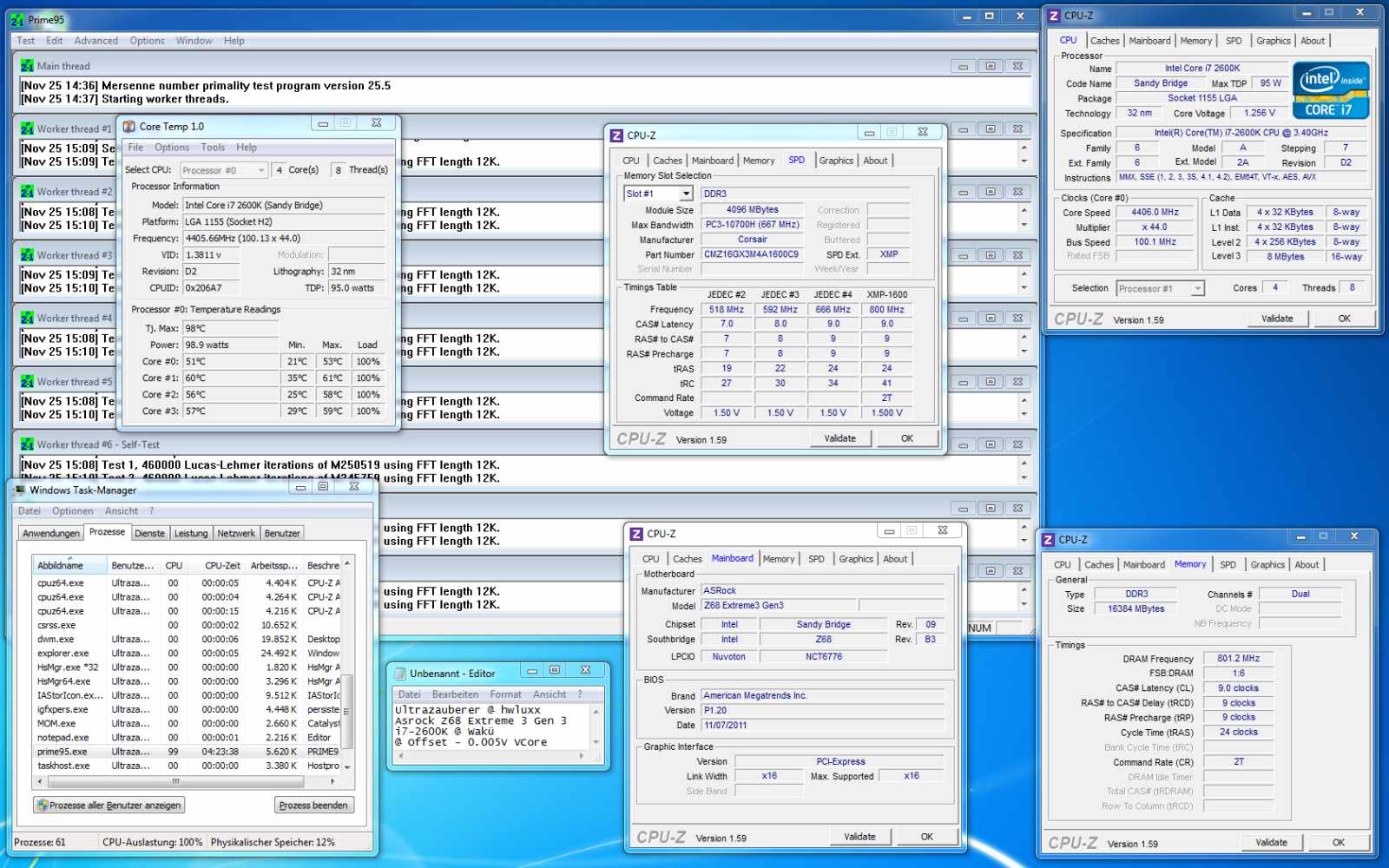Image resolution: width=1389 pixels, height=868 pixels.
Task: Click the Z68 Extreme3 Gen3 model value
Action: (779, 606)
